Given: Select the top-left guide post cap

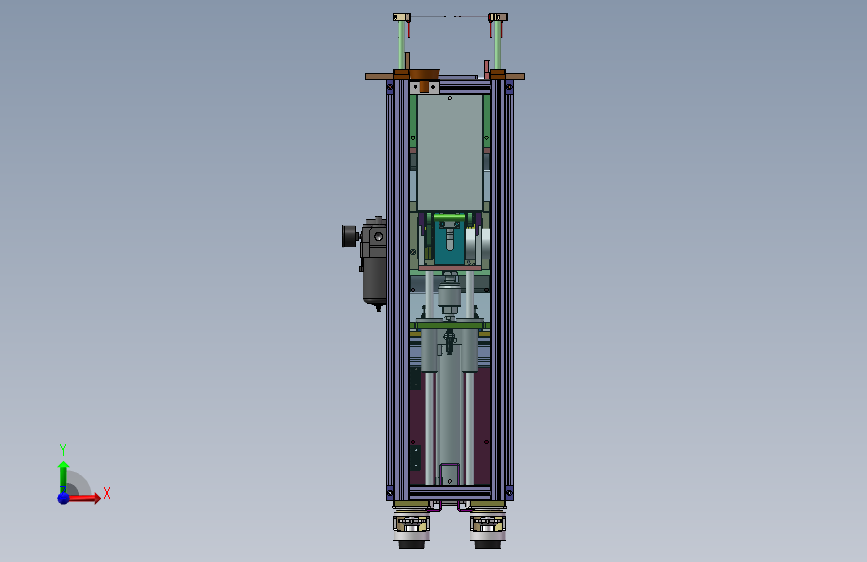Looking at the screenshot, I should 402,17.
